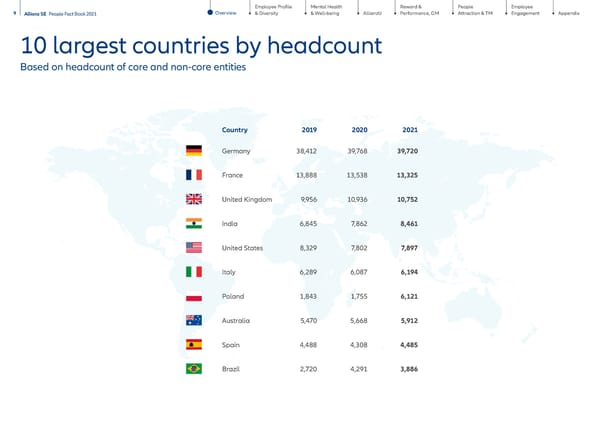Click Poland's 2021 value 6,121
The width and height of the screenshot is (600, 424).
[409, 296]
